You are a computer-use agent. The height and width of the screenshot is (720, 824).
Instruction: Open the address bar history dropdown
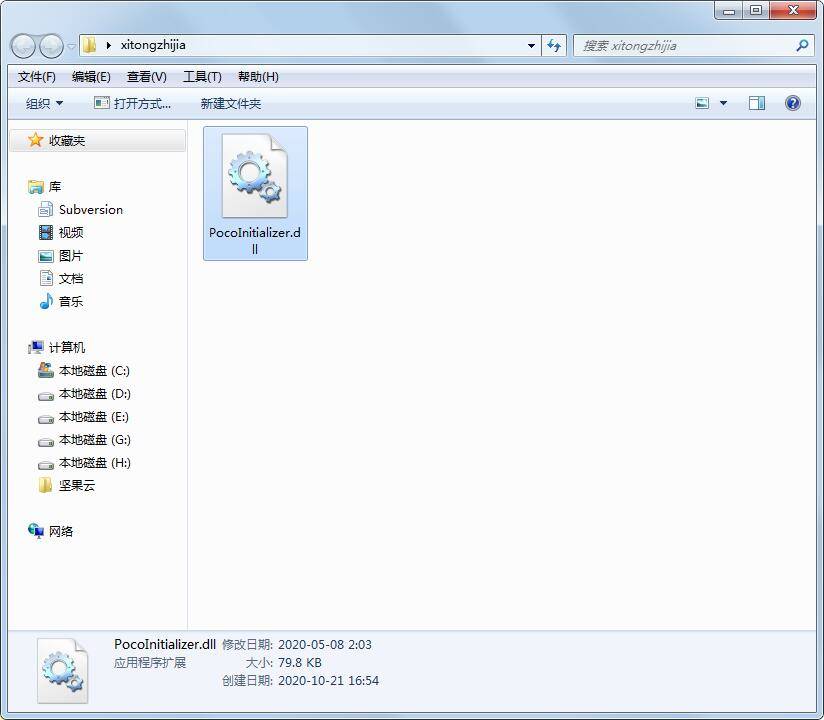pyautogui.click(x=531, y=45)
